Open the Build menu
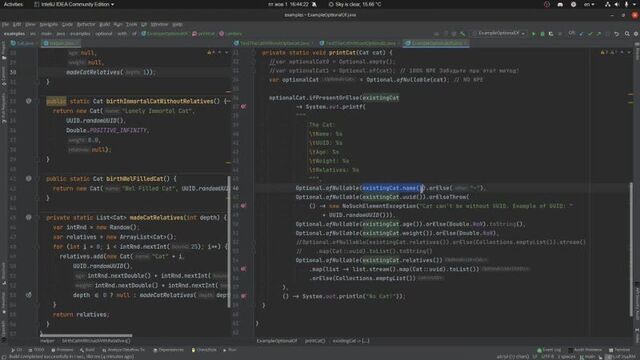 (105, 24)
